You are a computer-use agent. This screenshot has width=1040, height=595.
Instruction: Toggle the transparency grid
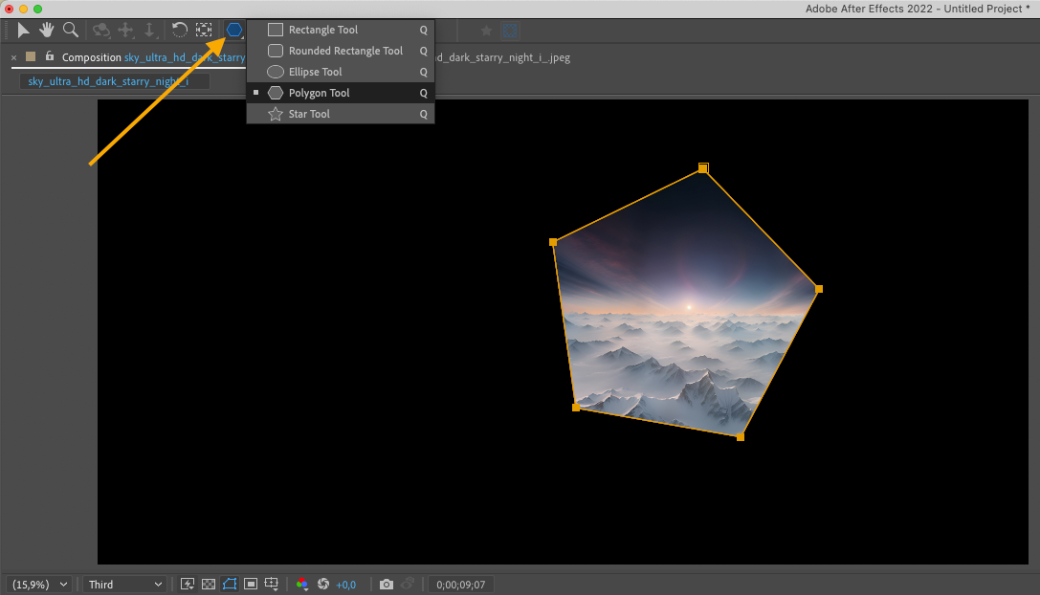tap(208, 584)
